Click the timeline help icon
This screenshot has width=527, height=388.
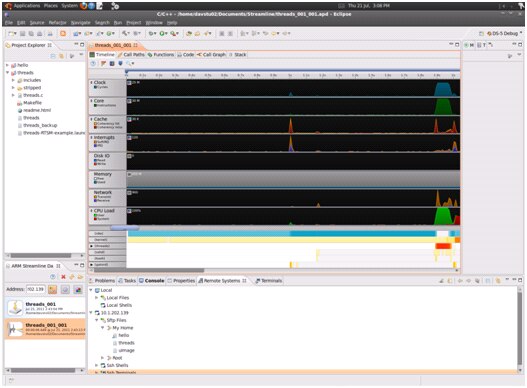coord(93,63)
